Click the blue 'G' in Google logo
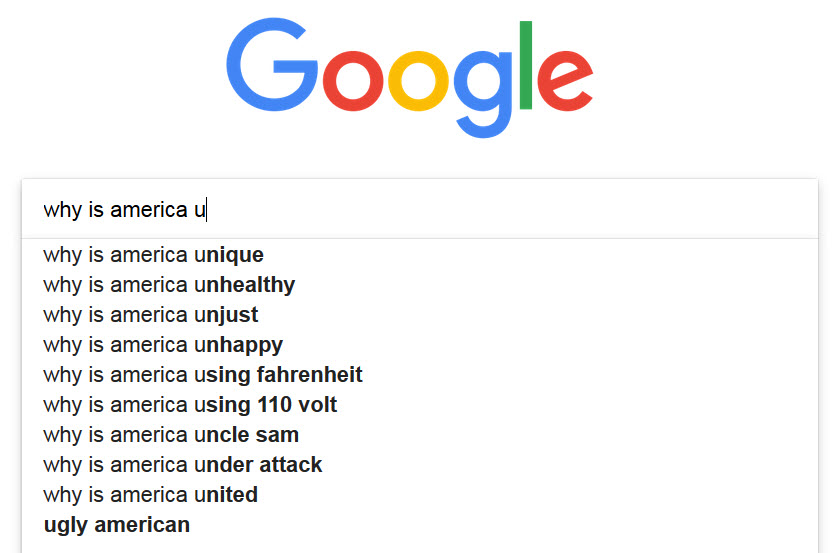 [272, 65]
